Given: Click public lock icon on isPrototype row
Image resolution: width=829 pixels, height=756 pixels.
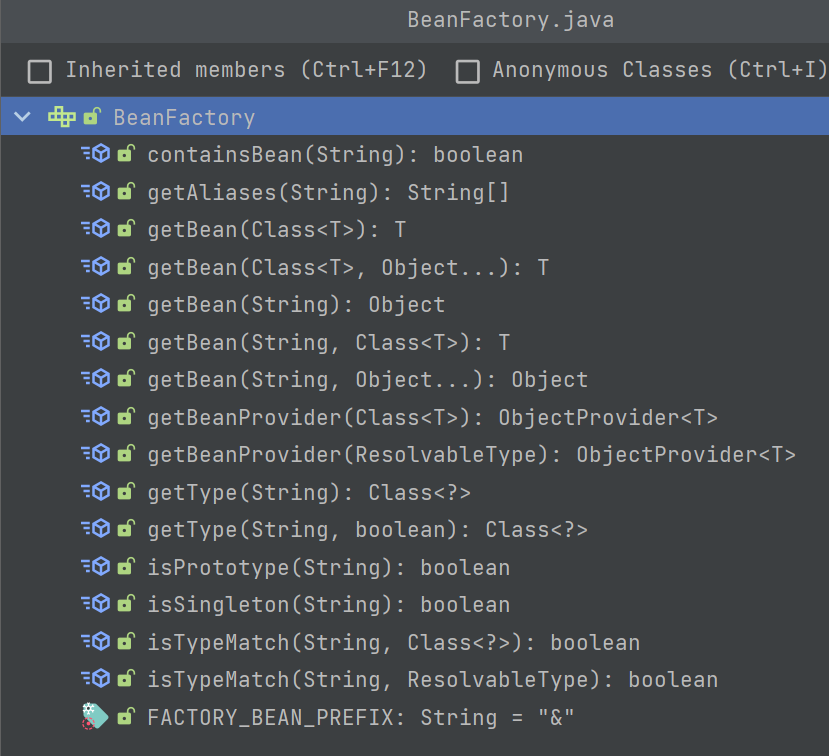Looking at the screenshot, I should point(126,566).
